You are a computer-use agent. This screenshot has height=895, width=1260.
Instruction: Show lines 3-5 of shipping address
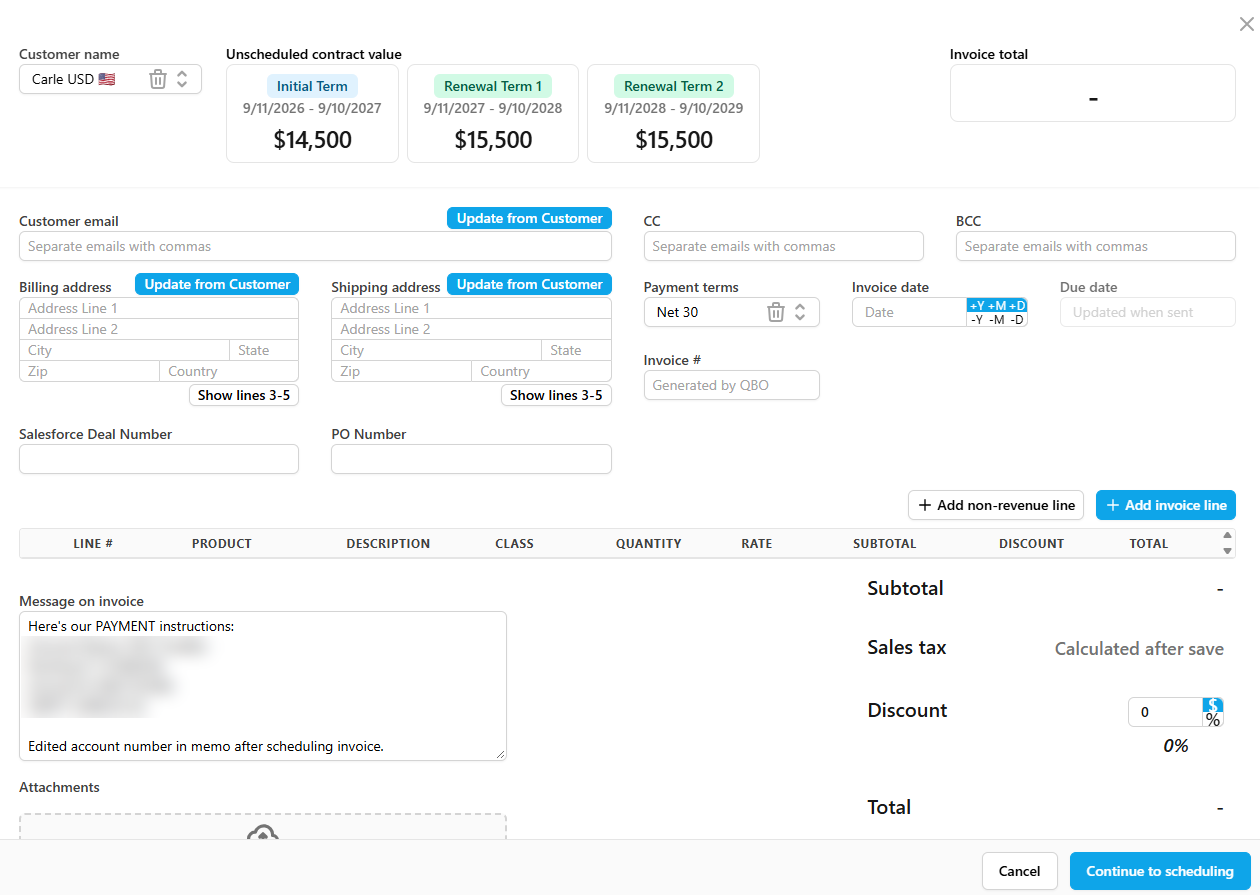tap(556, 395)
